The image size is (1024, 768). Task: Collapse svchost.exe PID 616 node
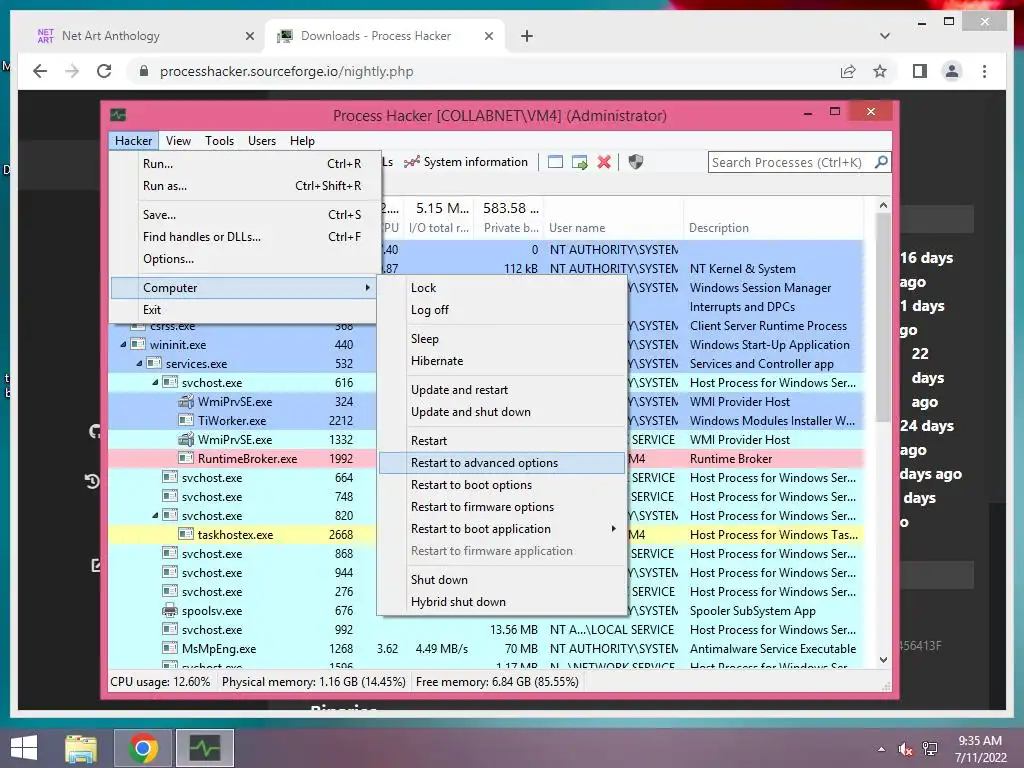(155, 383)
